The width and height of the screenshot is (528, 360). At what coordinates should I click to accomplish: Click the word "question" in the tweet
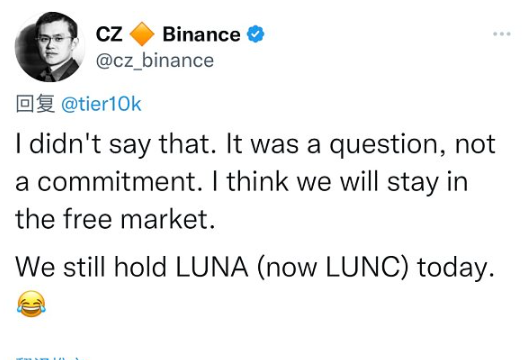pos(385,146)
